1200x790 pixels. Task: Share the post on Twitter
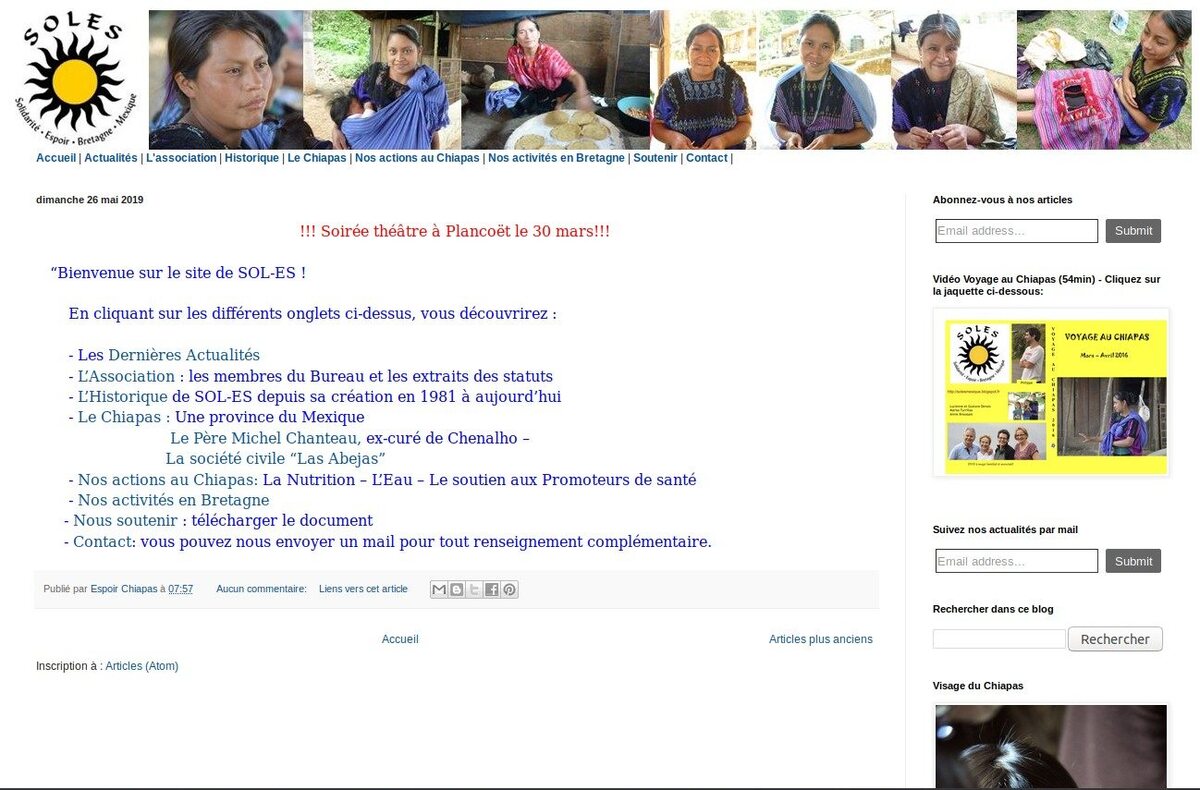pyautogui.click(x=474, y=590)
